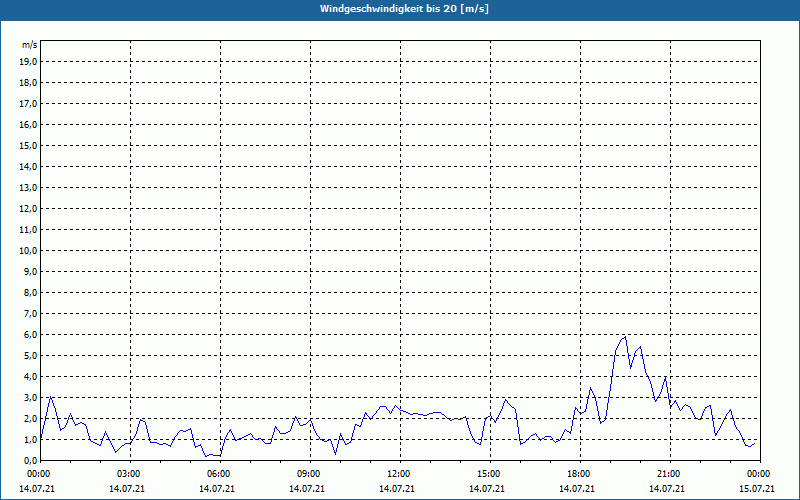Click on '13,0' axis tick label
The image size is (800, 500).
pyautogui.click(x=28, y=187)
